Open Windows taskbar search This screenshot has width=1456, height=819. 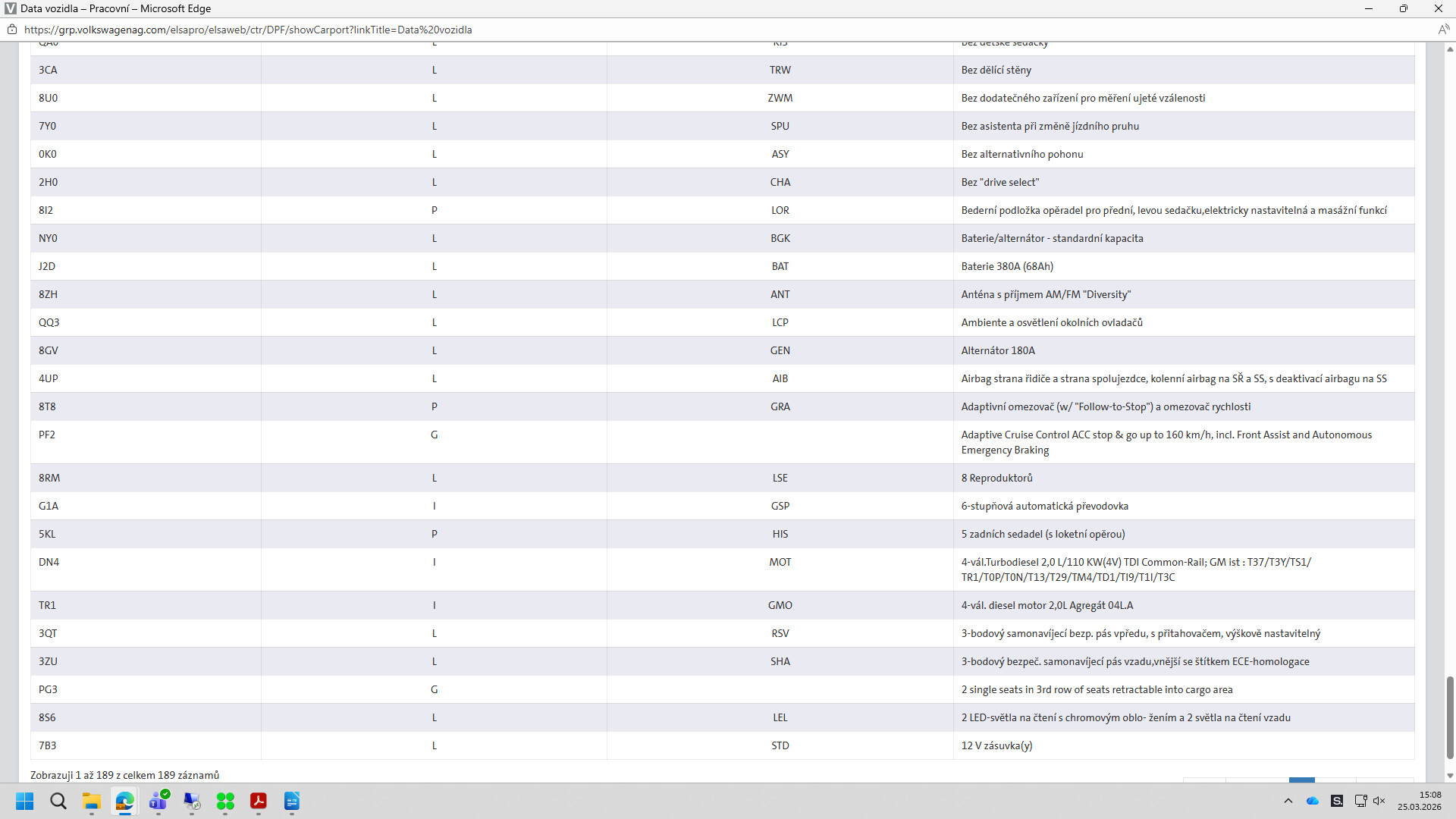(x=58, y=801)
